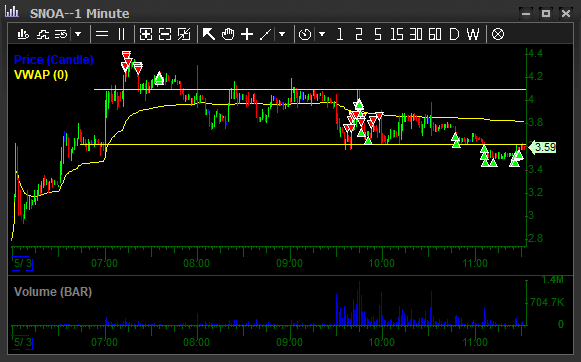This screenshot has width=581, height=362.
Task: Click the clock time-range icon
Action: click(x=305, y=34)
